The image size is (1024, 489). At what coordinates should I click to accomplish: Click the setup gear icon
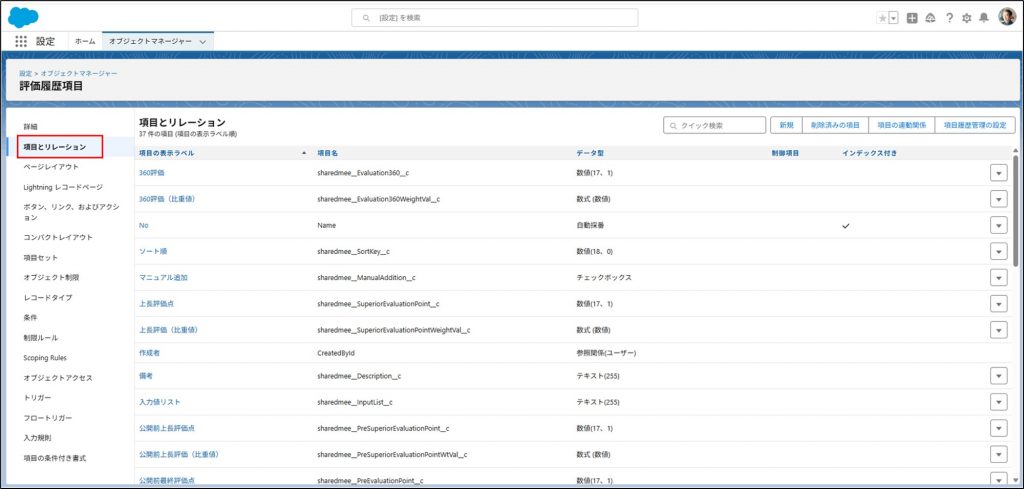pos(966,18)
